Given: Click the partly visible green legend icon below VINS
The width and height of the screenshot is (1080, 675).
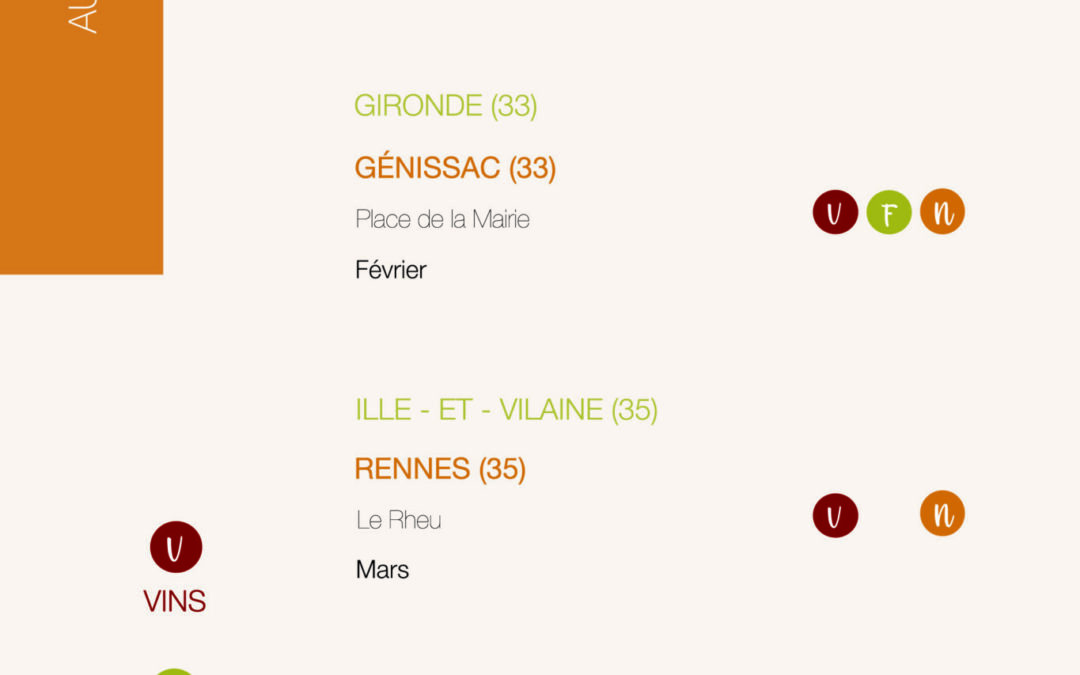Looking at the screenshot, I should point(174,672).
